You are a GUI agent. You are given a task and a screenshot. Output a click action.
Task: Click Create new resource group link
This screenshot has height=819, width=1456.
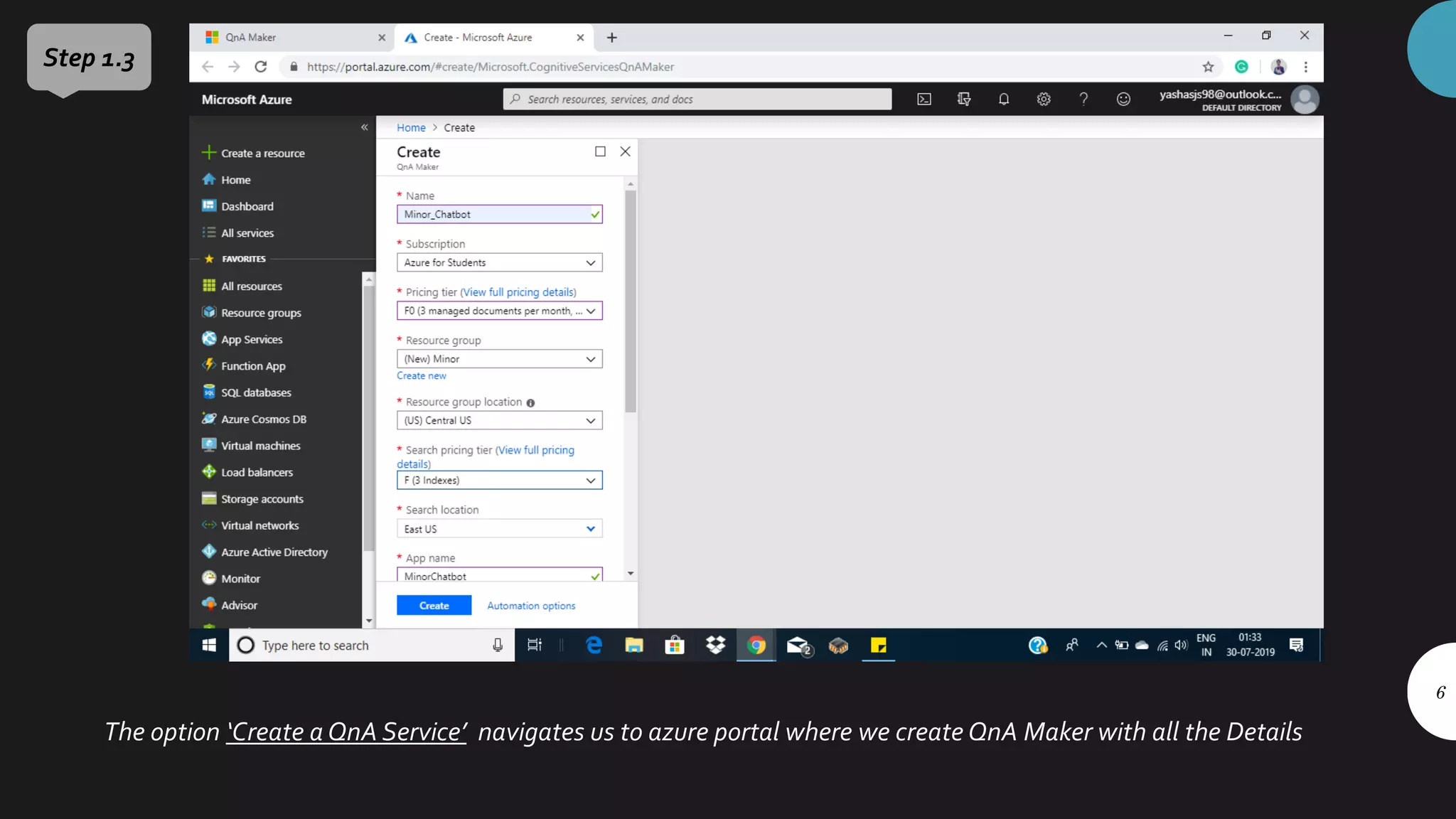coord(422,375)
